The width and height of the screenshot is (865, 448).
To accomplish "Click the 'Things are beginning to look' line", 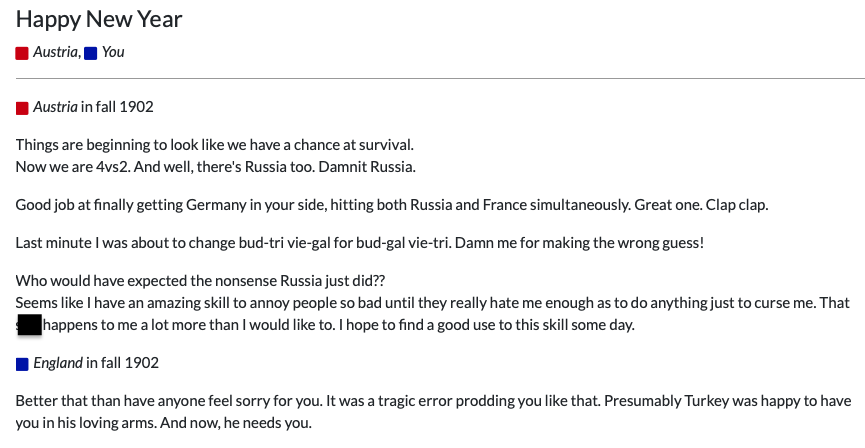I will (x=215, y=145).
